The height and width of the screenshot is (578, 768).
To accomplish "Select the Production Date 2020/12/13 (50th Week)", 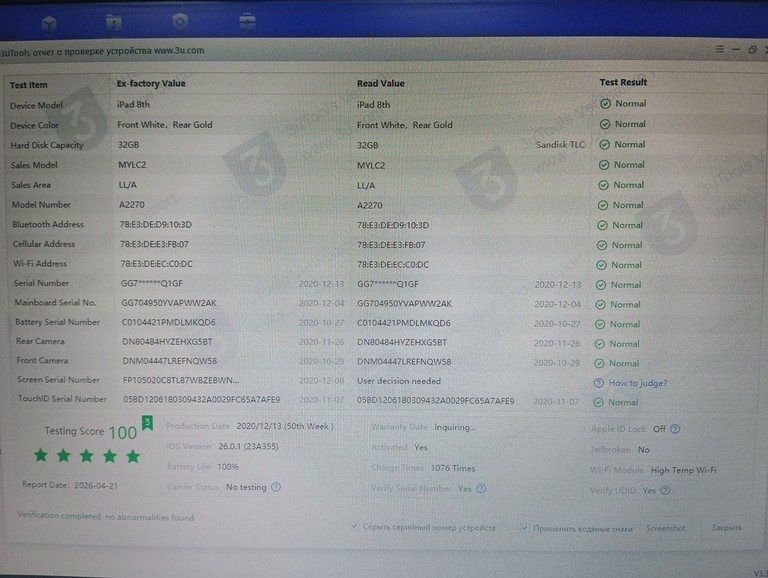I will 285,426.
